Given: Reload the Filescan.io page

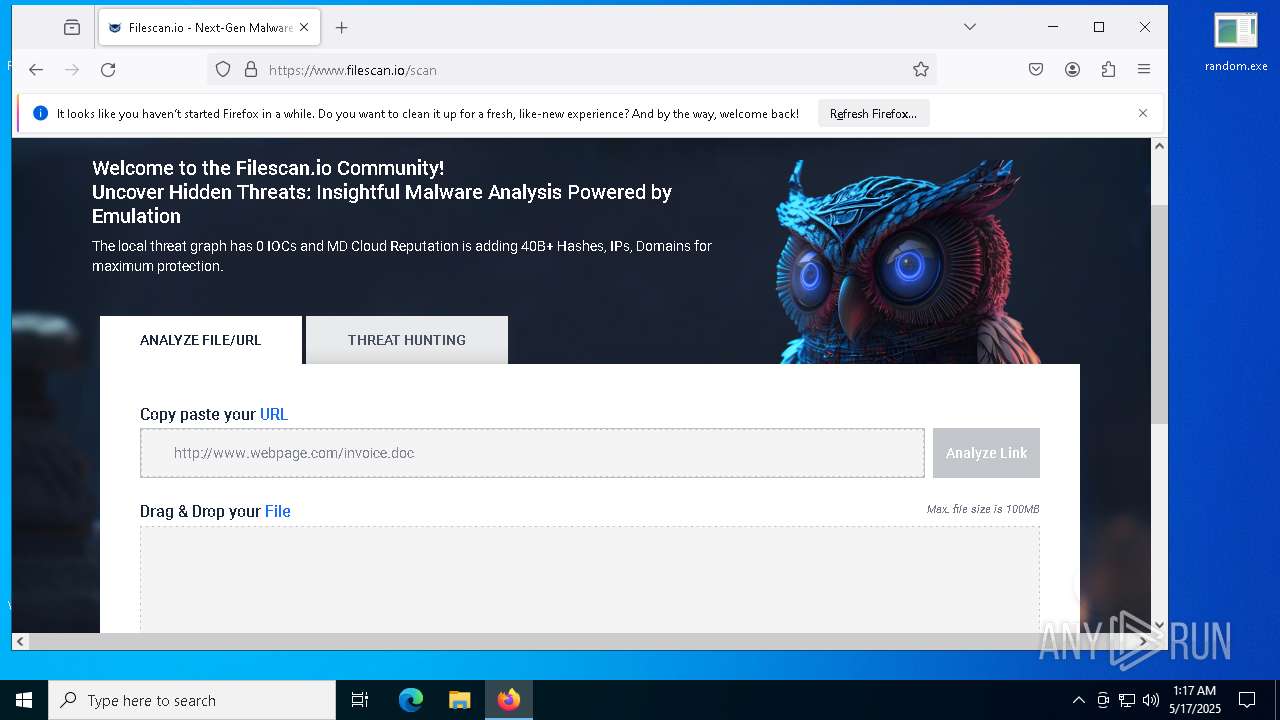Looking at the screenshot, I should tap(108, 69).
